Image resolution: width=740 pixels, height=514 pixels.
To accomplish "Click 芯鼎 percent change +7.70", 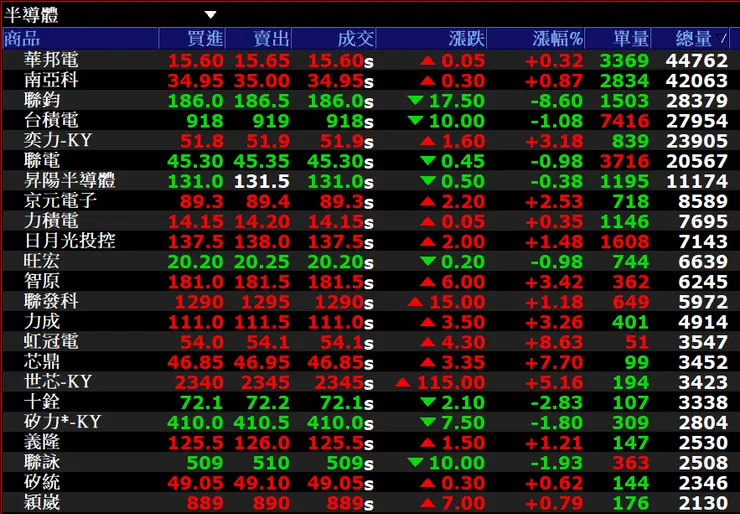I will (x=554, y=362).
